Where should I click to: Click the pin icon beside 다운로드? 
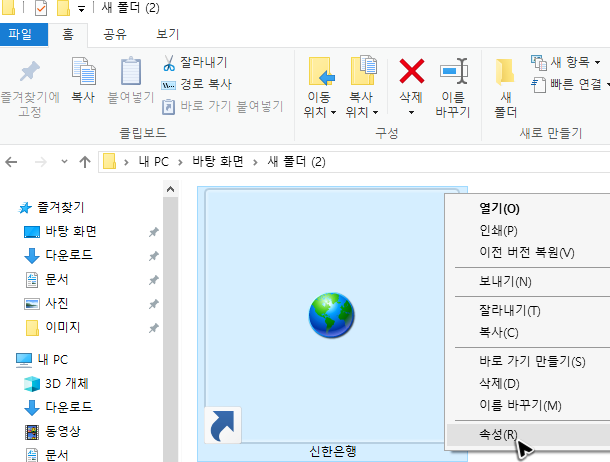coord(154,256)
